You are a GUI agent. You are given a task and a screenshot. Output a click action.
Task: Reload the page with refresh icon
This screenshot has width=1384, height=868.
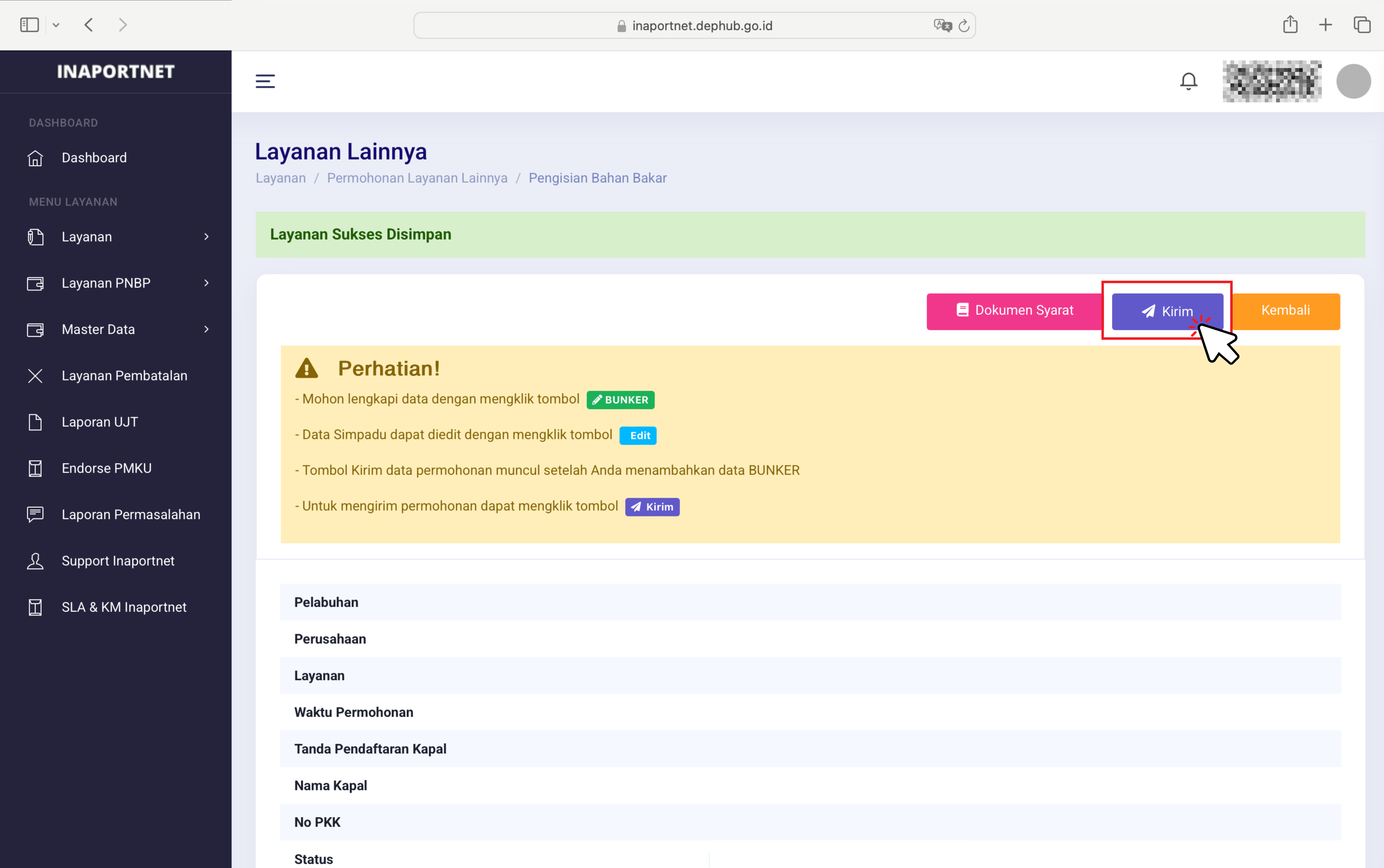click(x=964, y=25)
